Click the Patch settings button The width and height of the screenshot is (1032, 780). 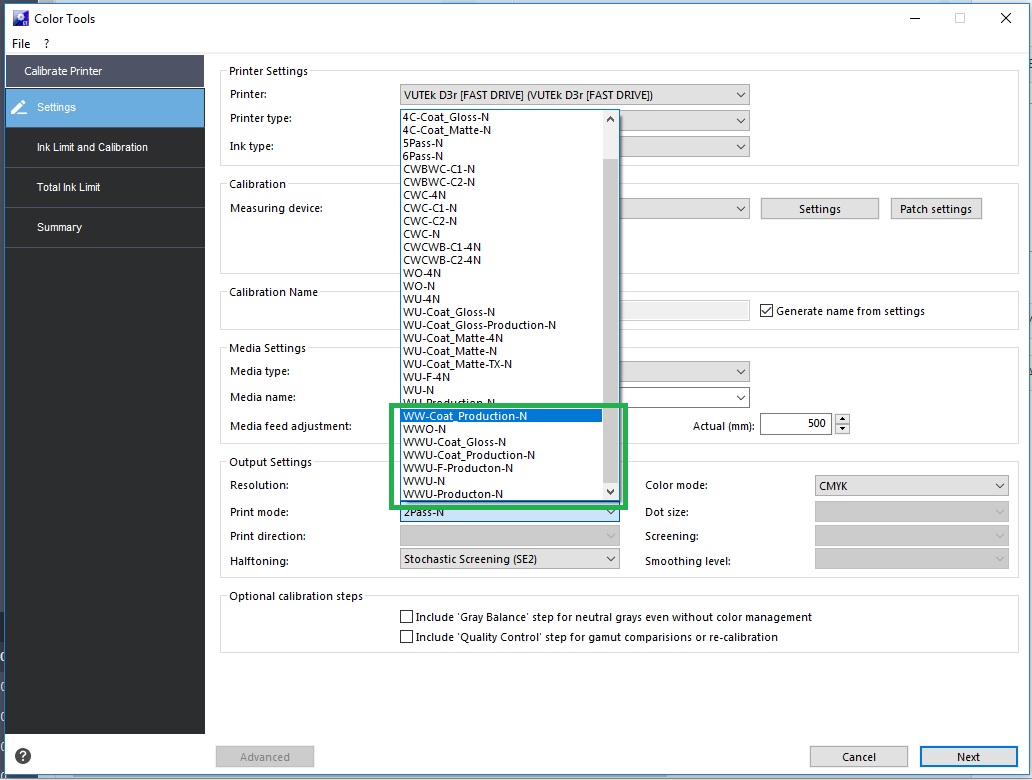click(x=935, y=209)
